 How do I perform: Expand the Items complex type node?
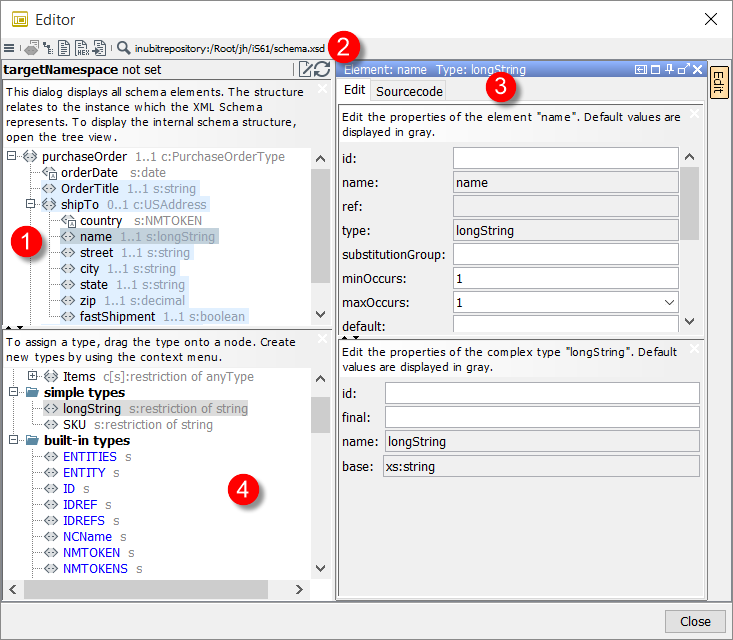(32, 375)
